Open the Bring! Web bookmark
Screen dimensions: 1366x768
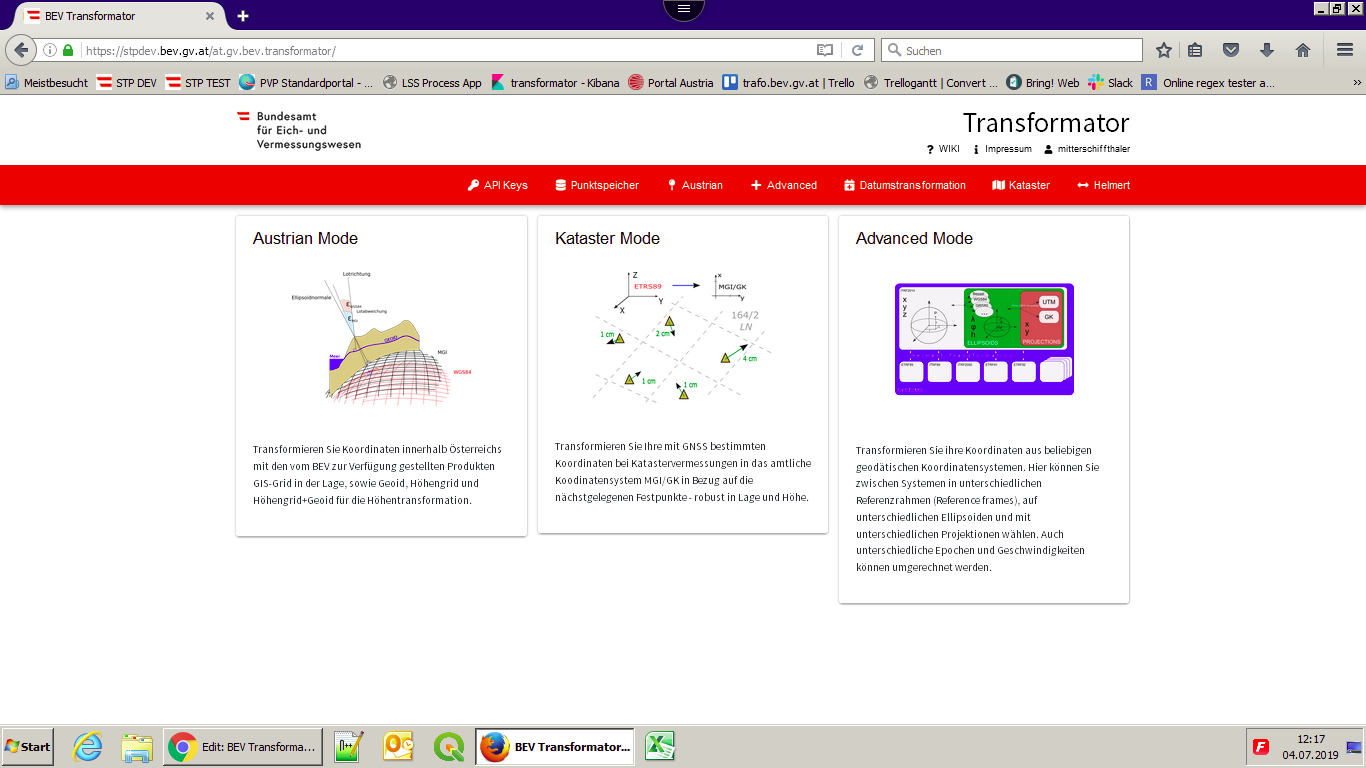click(x=1043, y=83)
